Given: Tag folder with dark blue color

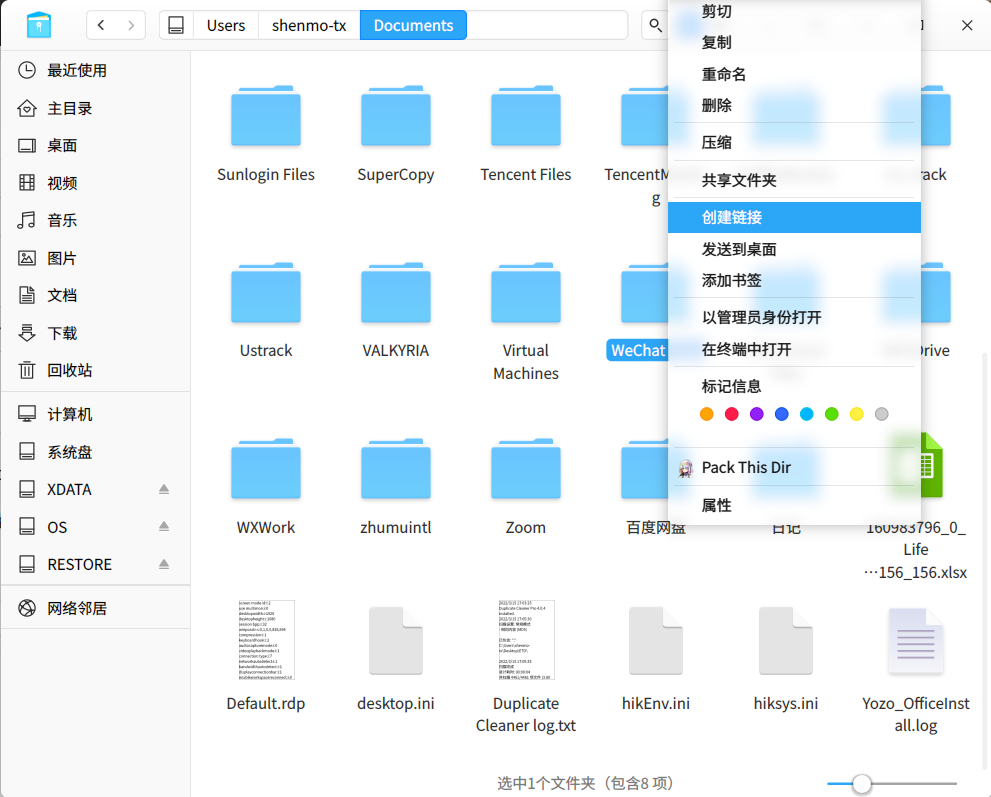Looking at the screenshot, I should point(782,414).
